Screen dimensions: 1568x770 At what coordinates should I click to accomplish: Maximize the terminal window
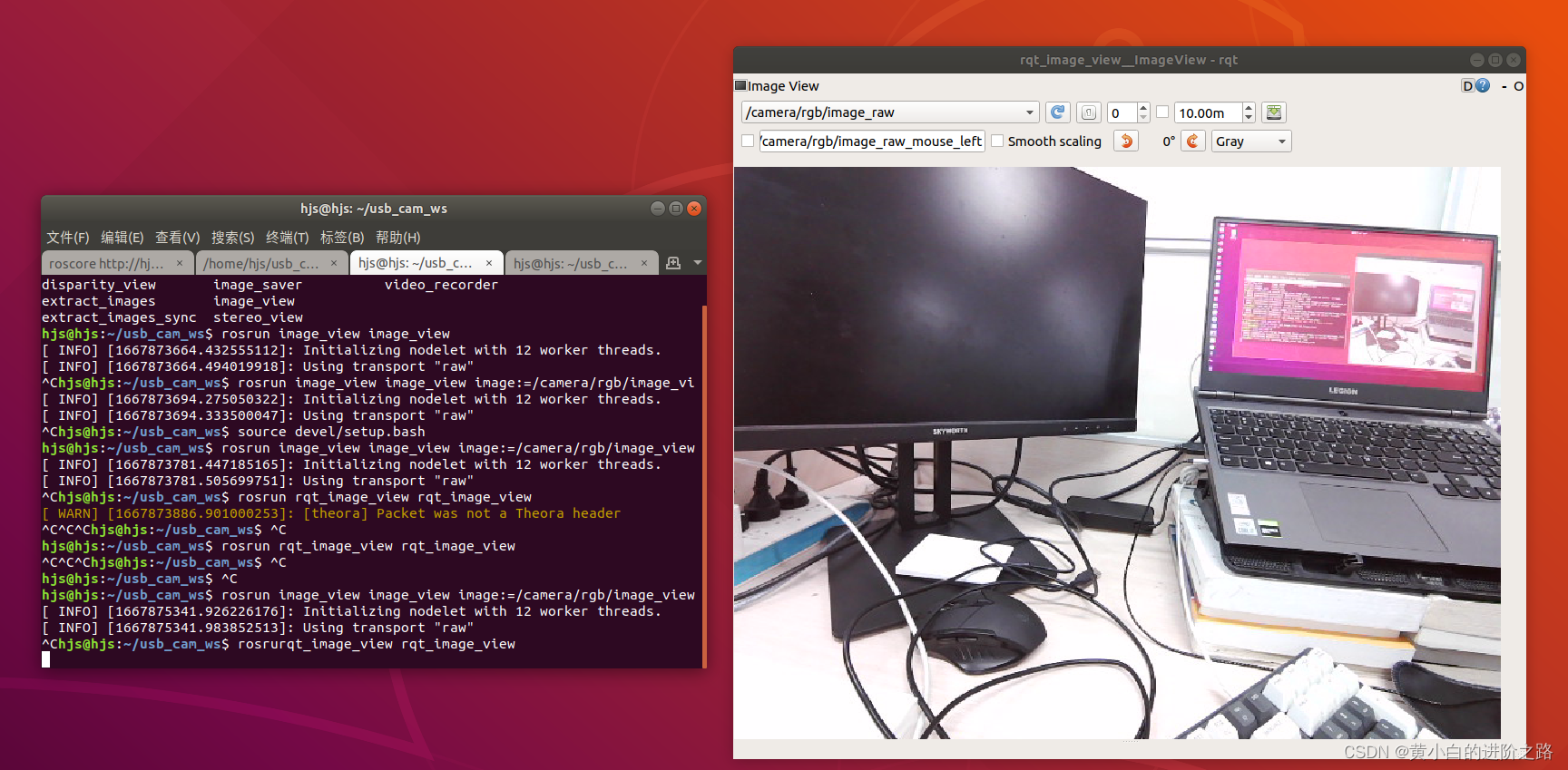point(676,209)
